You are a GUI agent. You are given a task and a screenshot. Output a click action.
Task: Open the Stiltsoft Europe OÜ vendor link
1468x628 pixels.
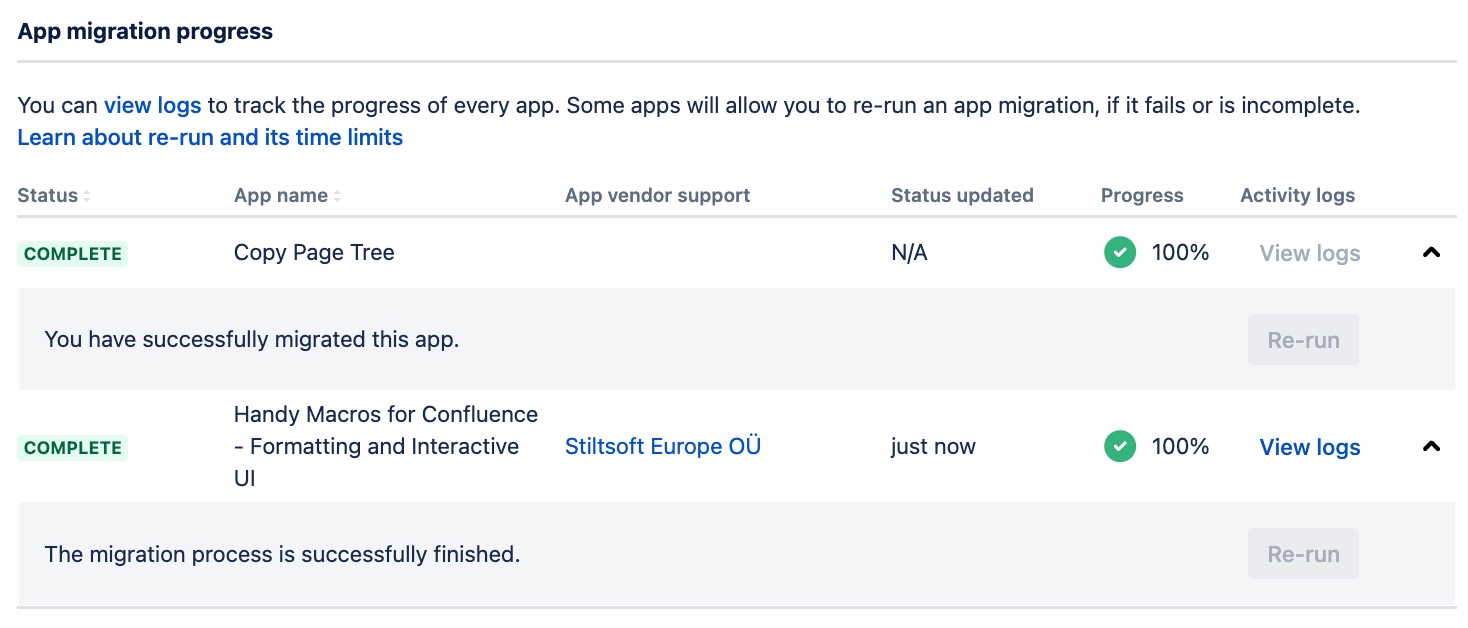[x=663, y=447]
